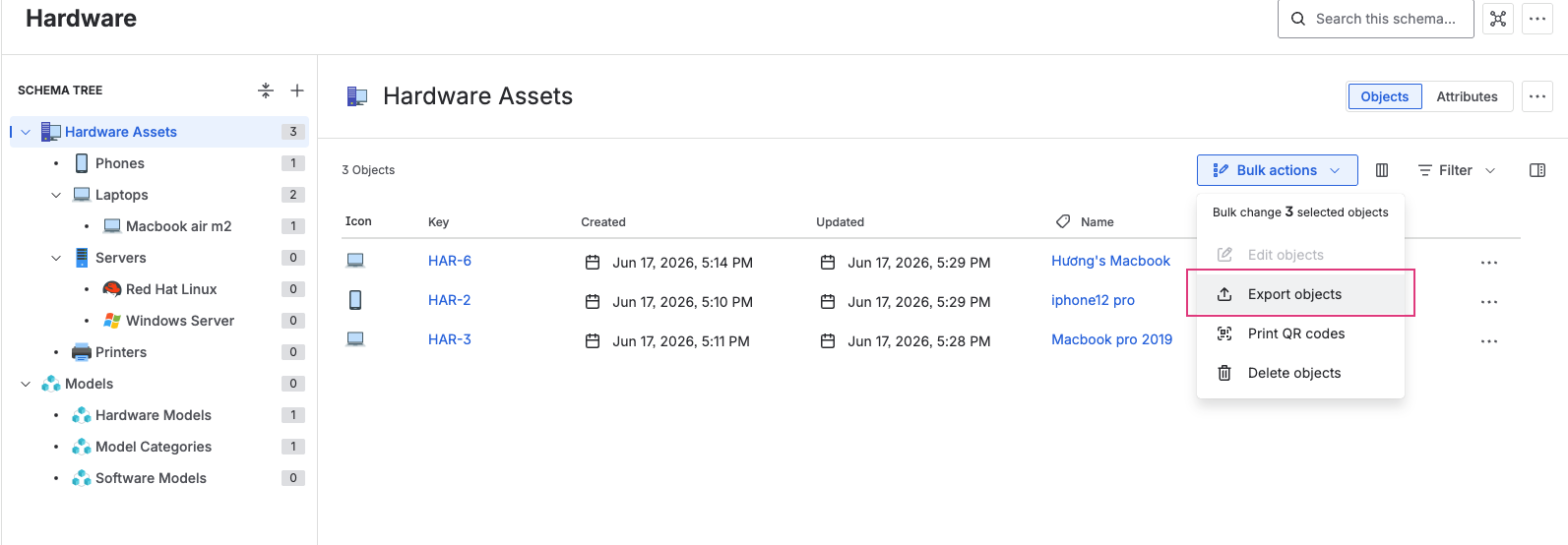Viewport: 1568px width, 545px height.
Task: Select Hardware Assets tree item
Action: tap(158, 132)
